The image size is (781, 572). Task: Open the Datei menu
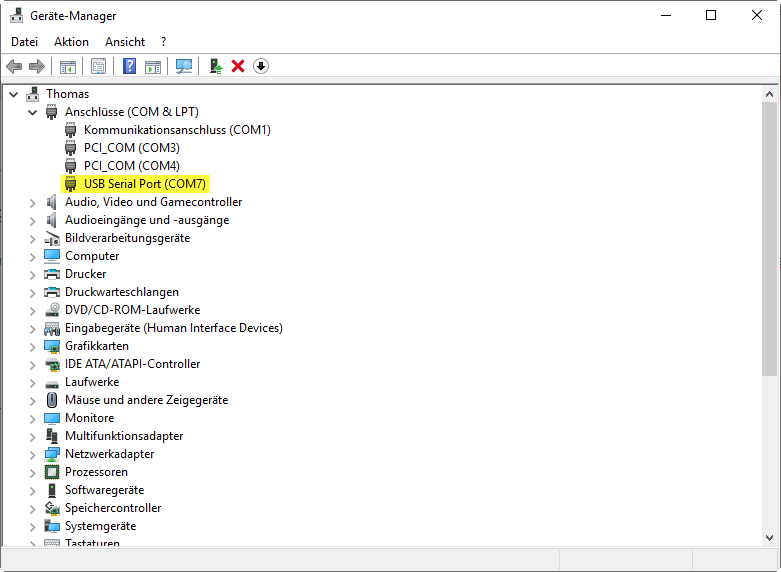24,42
